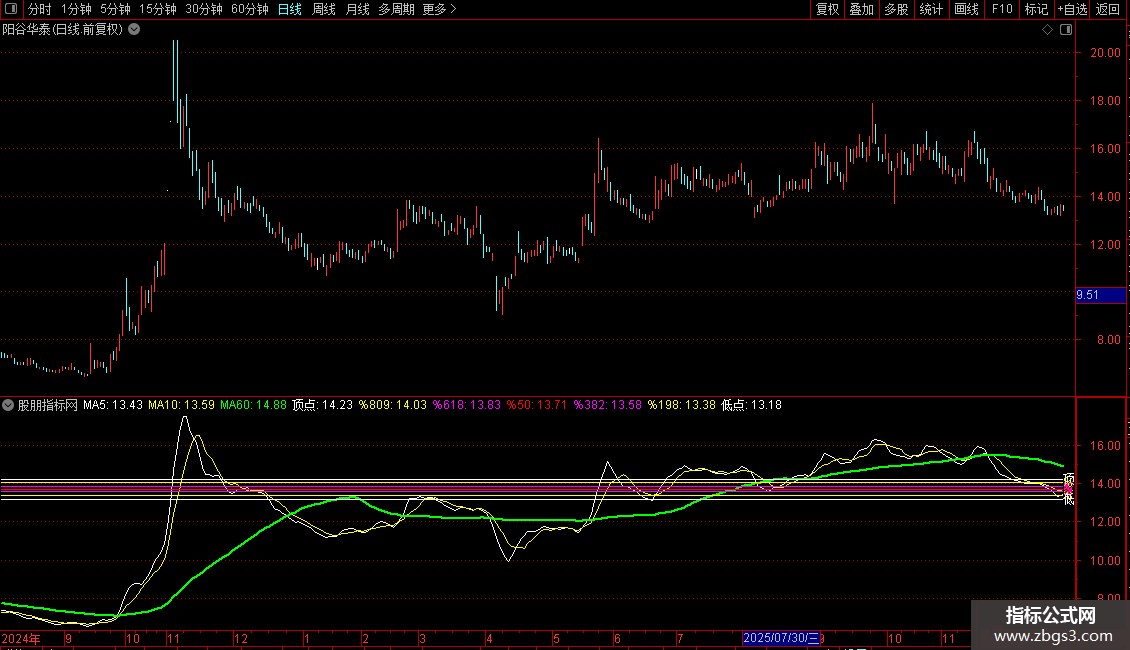Select the 15分钟 period tab
The height and width of the screenshot is (650, 1130).
[158, 9]
